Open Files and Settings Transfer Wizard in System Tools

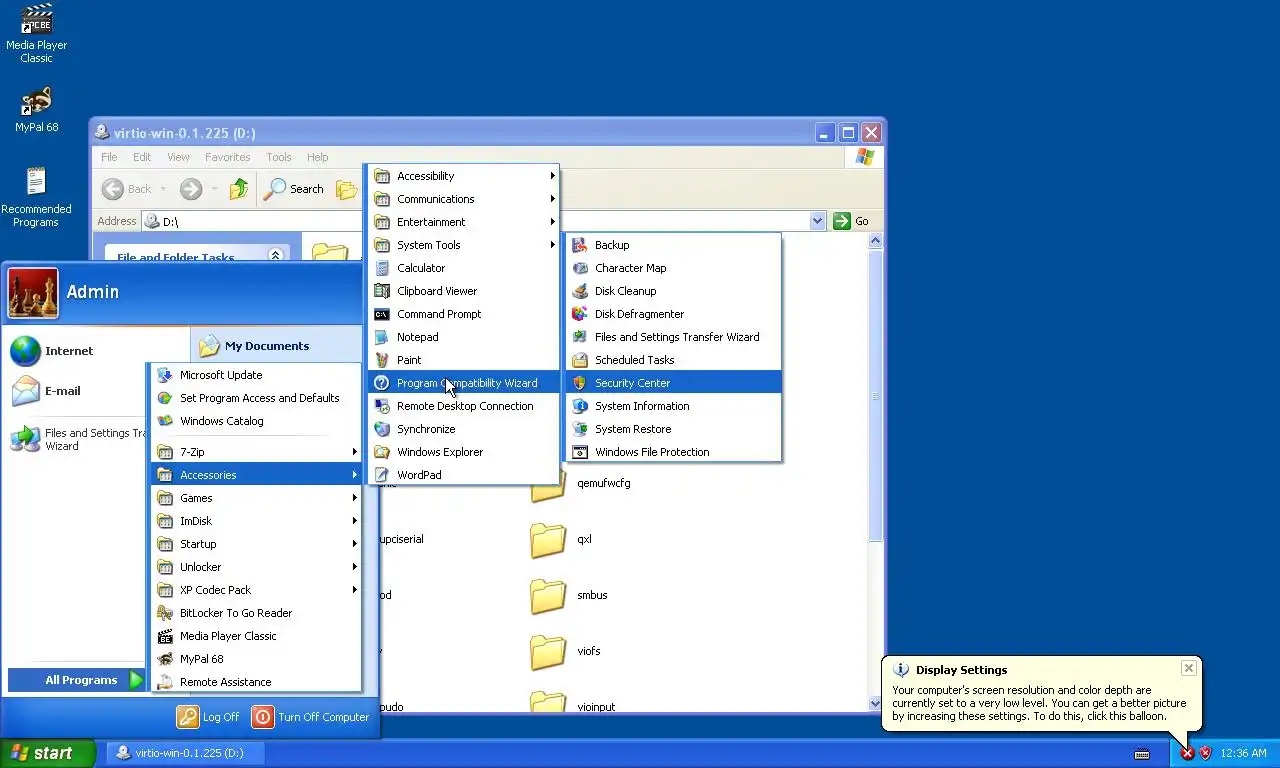pos(673,337)
